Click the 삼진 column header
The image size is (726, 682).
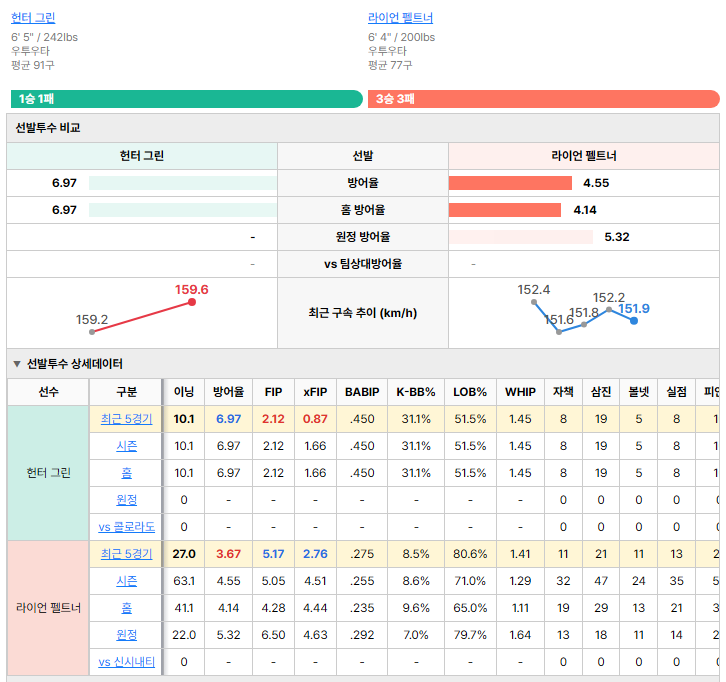[601, 392]
